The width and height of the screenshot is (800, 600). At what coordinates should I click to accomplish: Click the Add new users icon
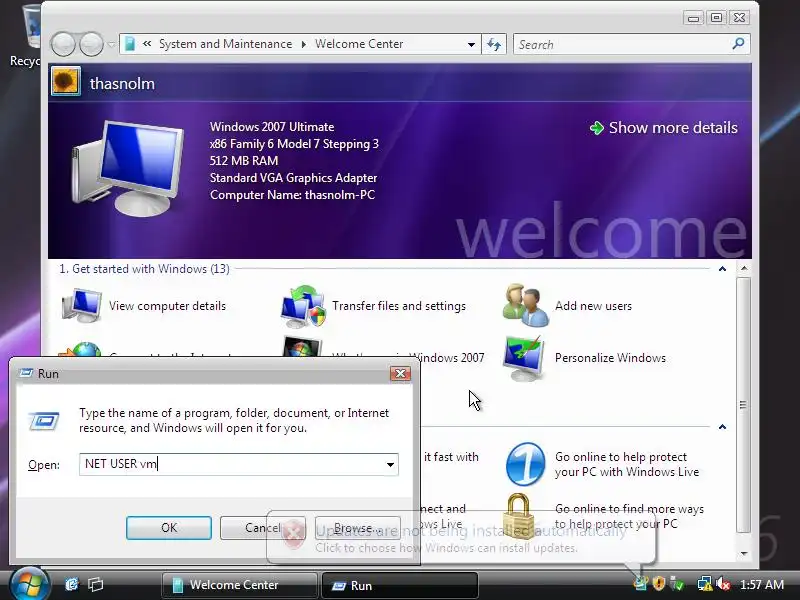[x=526, y=305]
